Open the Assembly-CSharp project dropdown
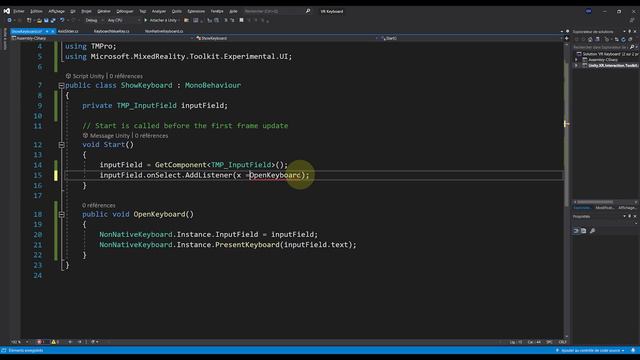640x360 pixels. click(102, 38)
